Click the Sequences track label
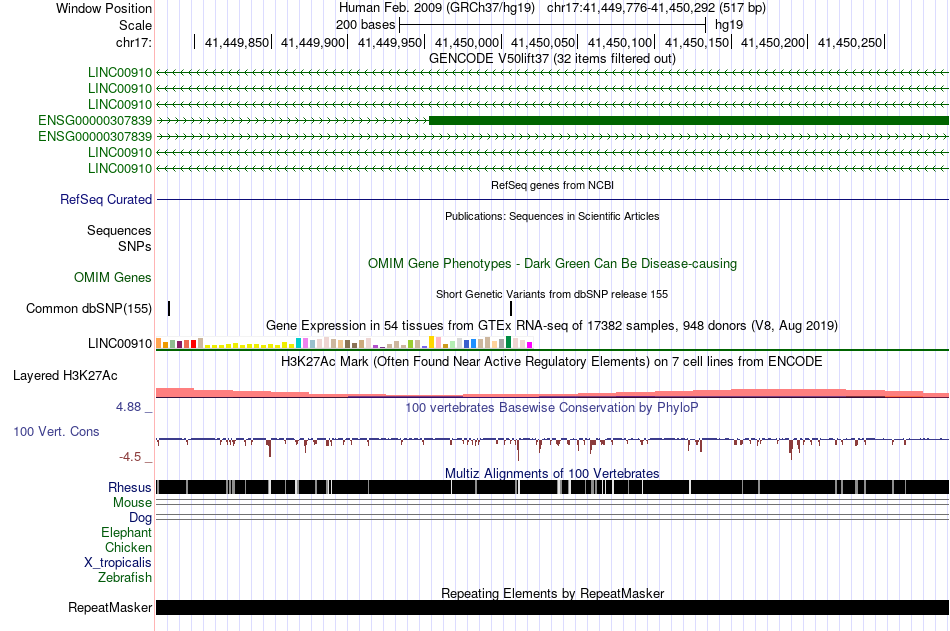This screenshot has height=631, width=950. pyautogui.click(x=119, y=230)
